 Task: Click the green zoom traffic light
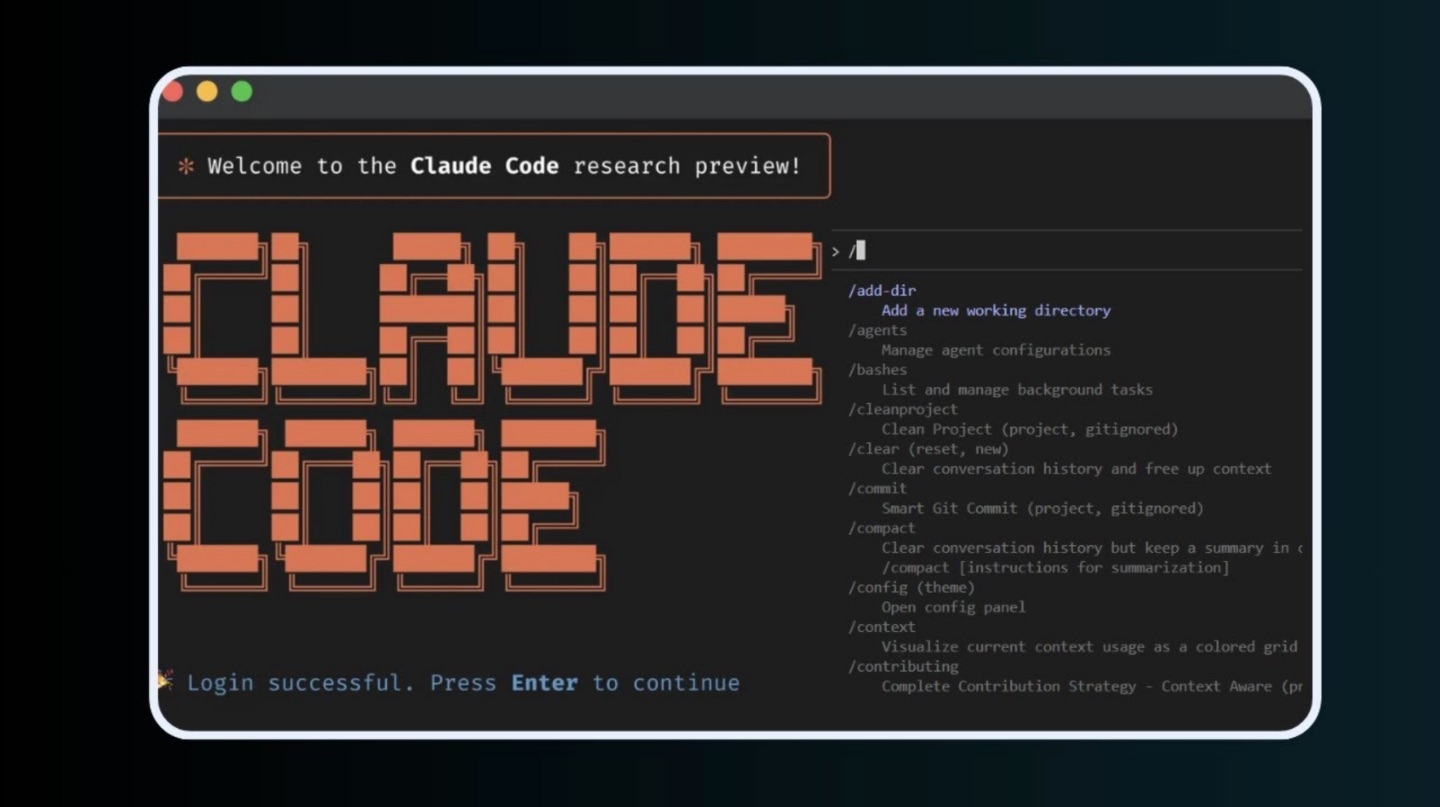click(x=241, y=91)
